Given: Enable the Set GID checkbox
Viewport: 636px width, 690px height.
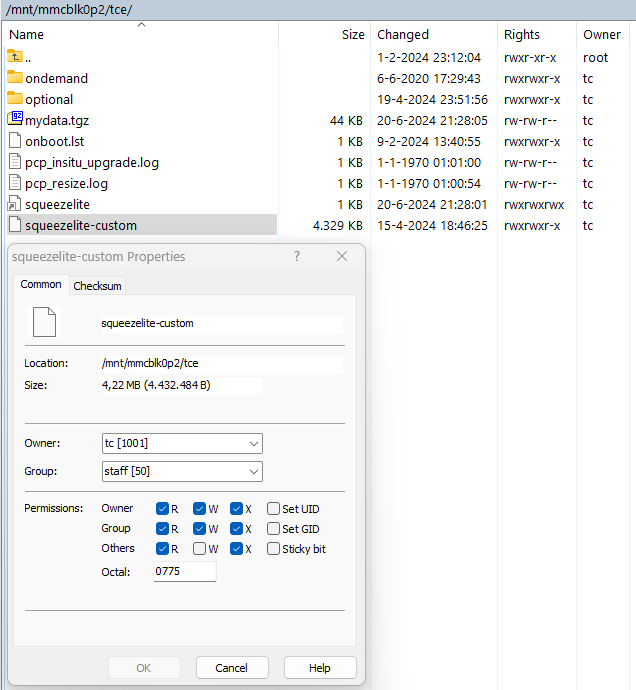Looking at the screenshot, I should pyautogui.click(x=273, y=529).
